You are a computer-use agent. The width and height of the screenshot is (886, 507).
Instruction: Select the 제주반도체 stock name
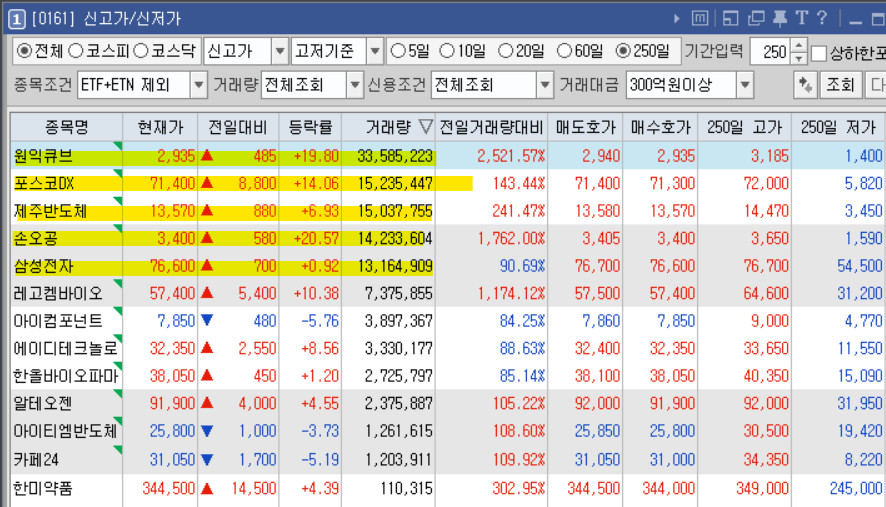[x=50, y=211]
